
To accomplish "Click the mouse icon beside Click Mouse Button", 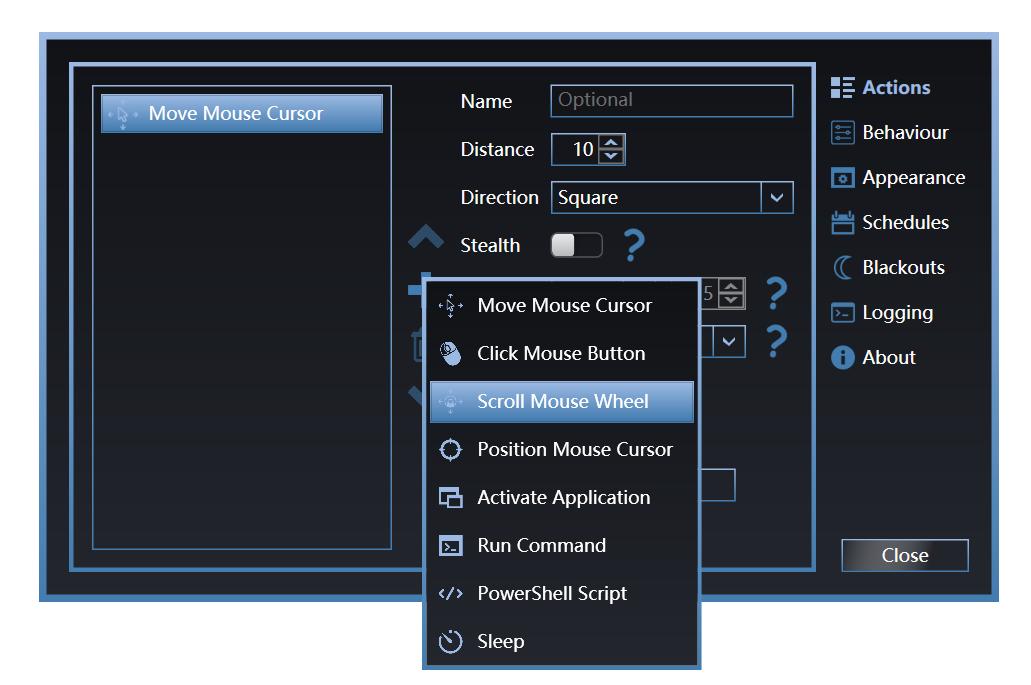I will tap(450, 354).
